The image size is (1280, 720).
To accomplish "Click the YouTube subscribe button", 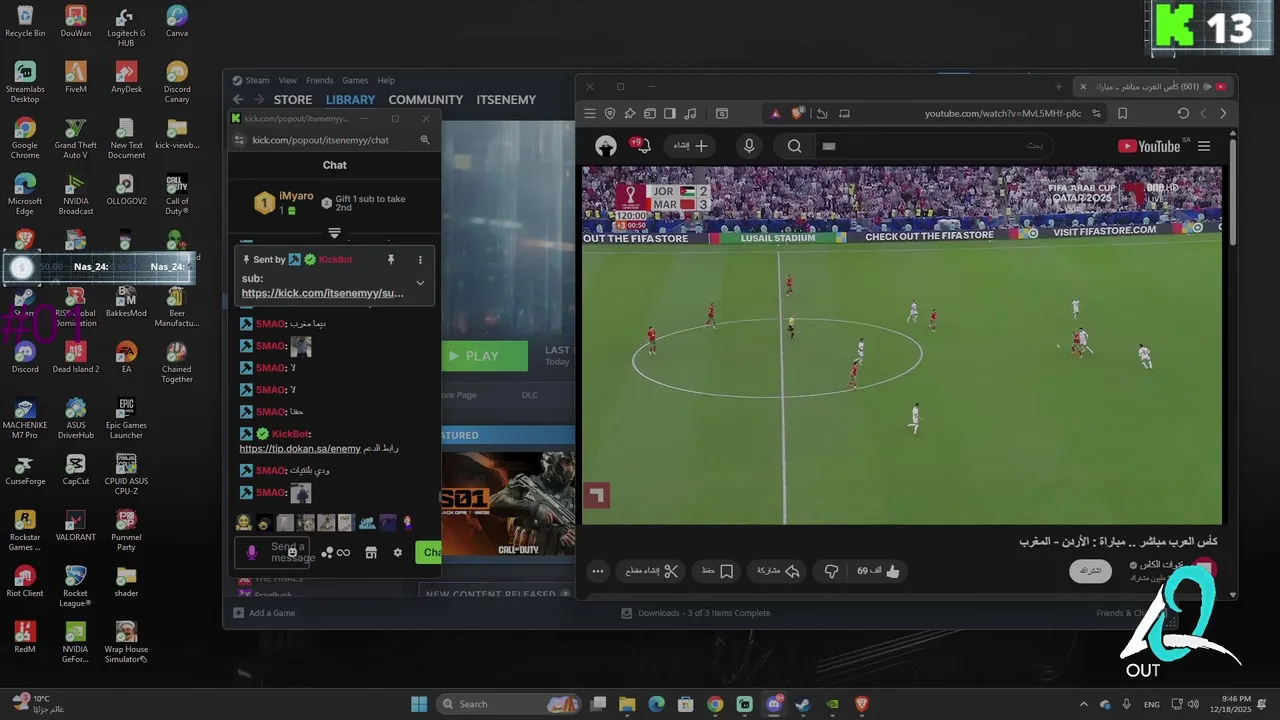I will pyautogui.click(x=1091, y=571).
